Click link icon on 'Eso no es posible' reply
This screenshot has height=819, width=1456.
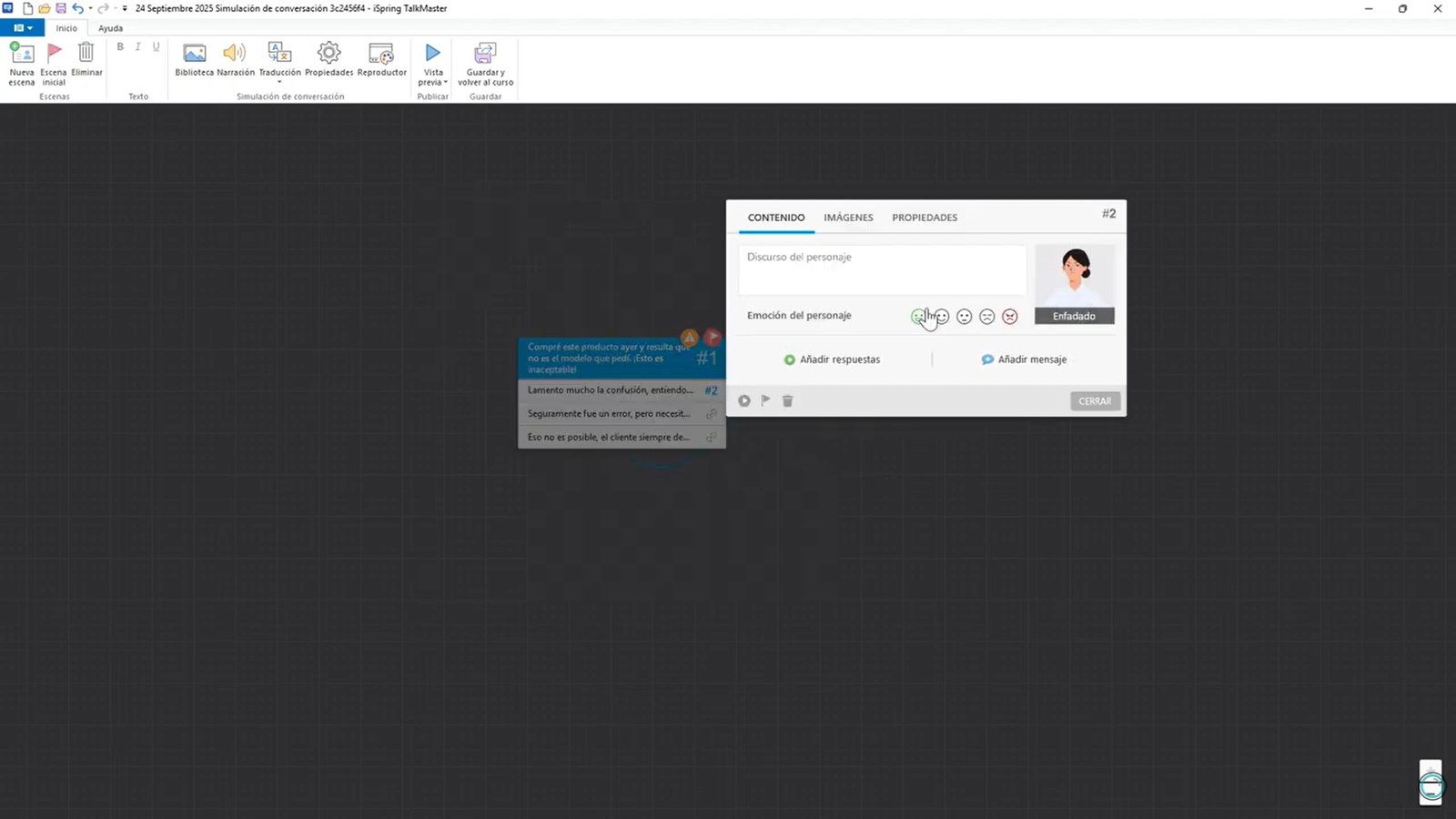coord(712,438)
